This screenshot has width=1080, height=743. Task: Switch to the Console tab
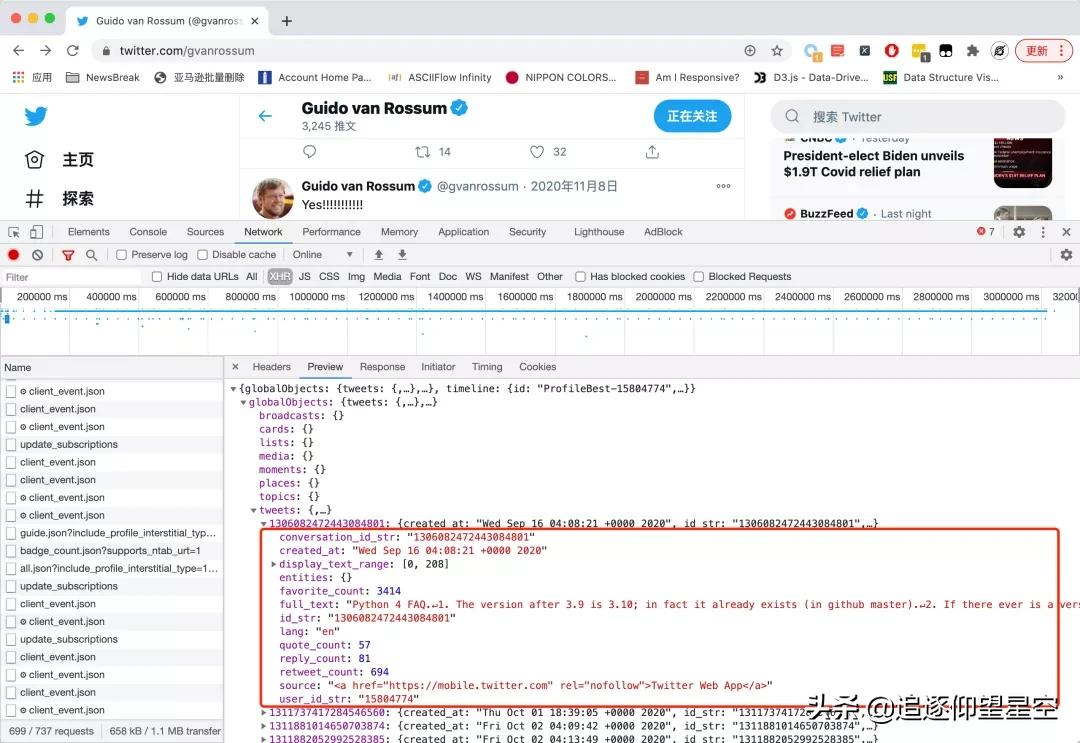(148, 232)
